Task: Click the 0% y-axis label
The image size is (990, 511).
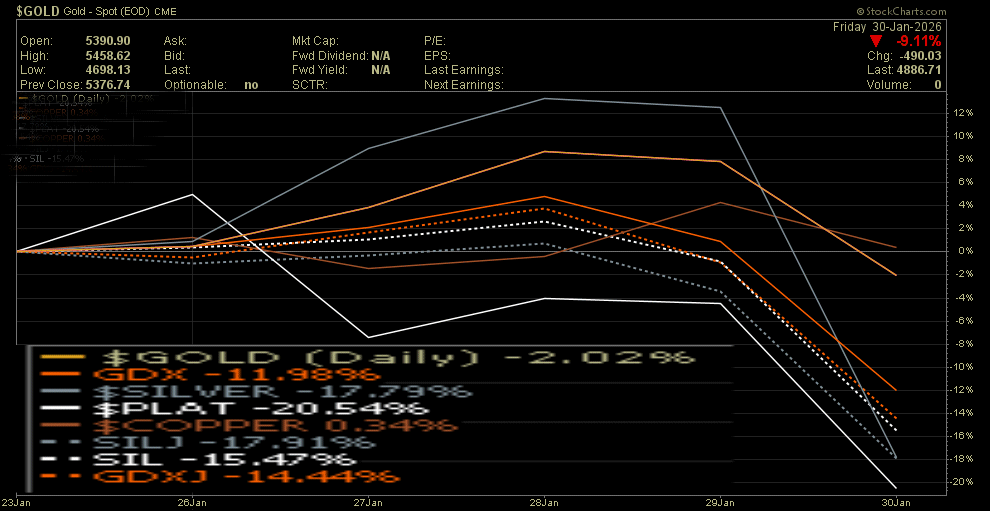Action: click(x=965, y=251)
